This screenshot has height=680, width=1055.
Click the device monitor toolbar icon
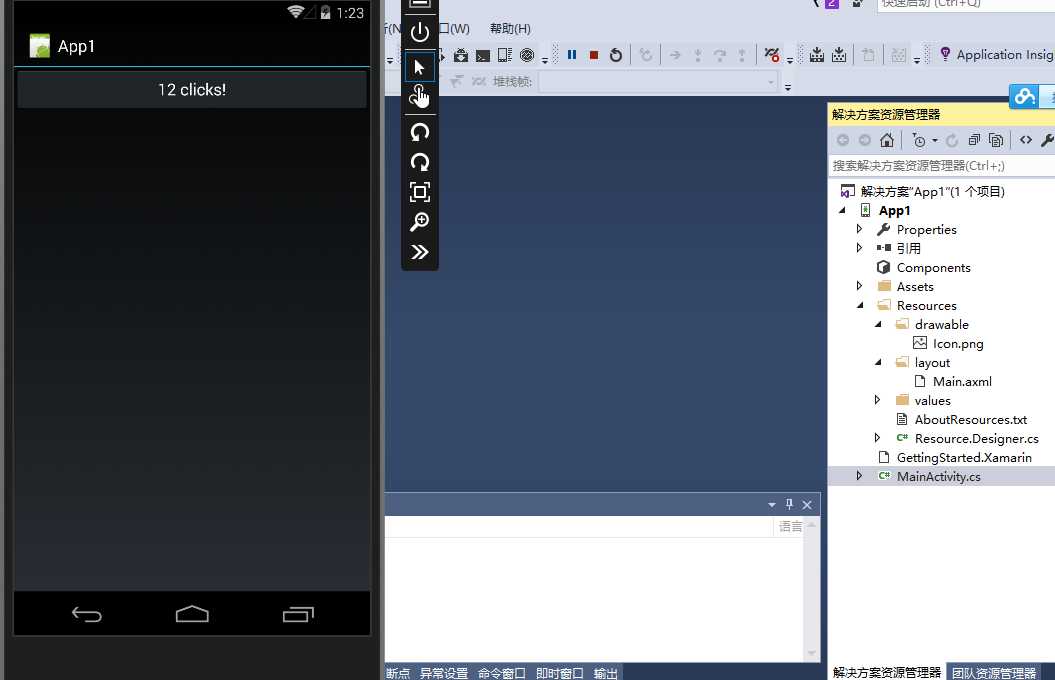tap(505, 55)
